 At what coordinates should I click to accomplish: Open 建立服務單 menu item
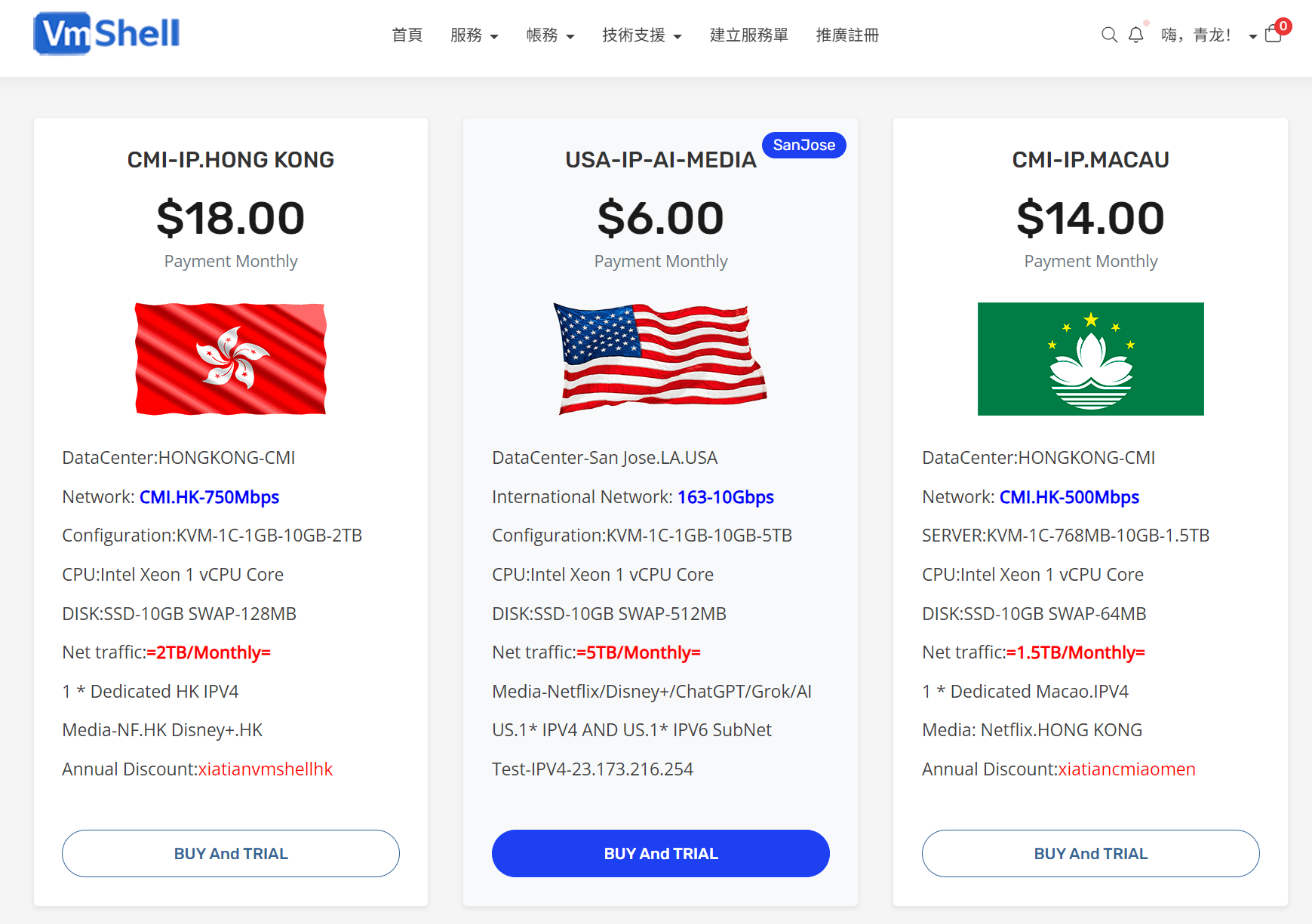pos(748,35)
